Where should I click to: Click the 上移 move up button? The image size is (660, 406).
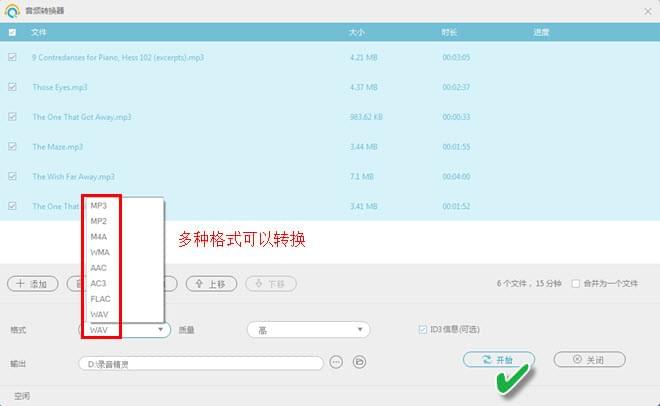point(211,284)
